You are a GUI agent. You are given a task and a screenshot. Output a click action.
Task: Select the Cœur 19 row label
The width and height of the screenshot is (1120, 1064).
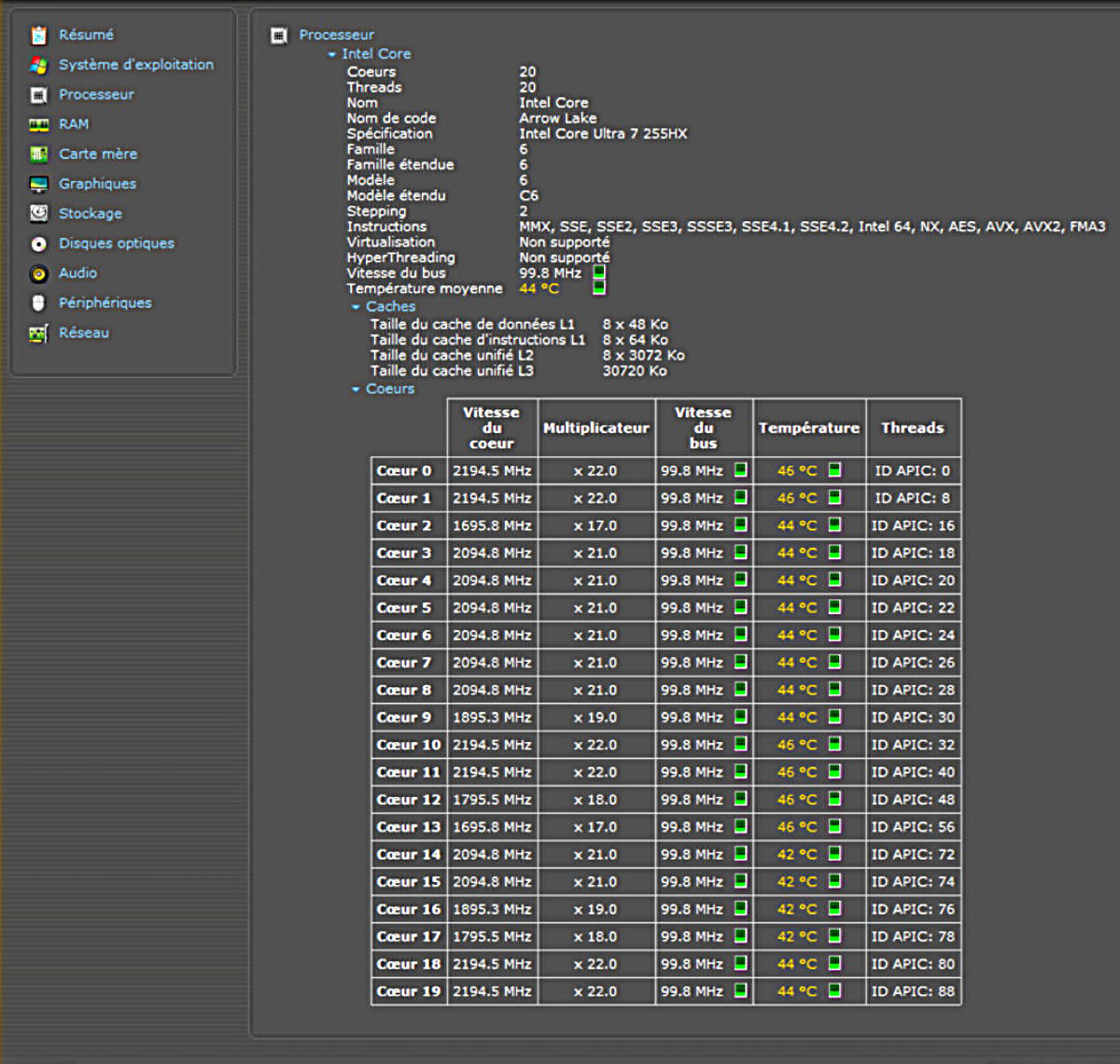408,991
